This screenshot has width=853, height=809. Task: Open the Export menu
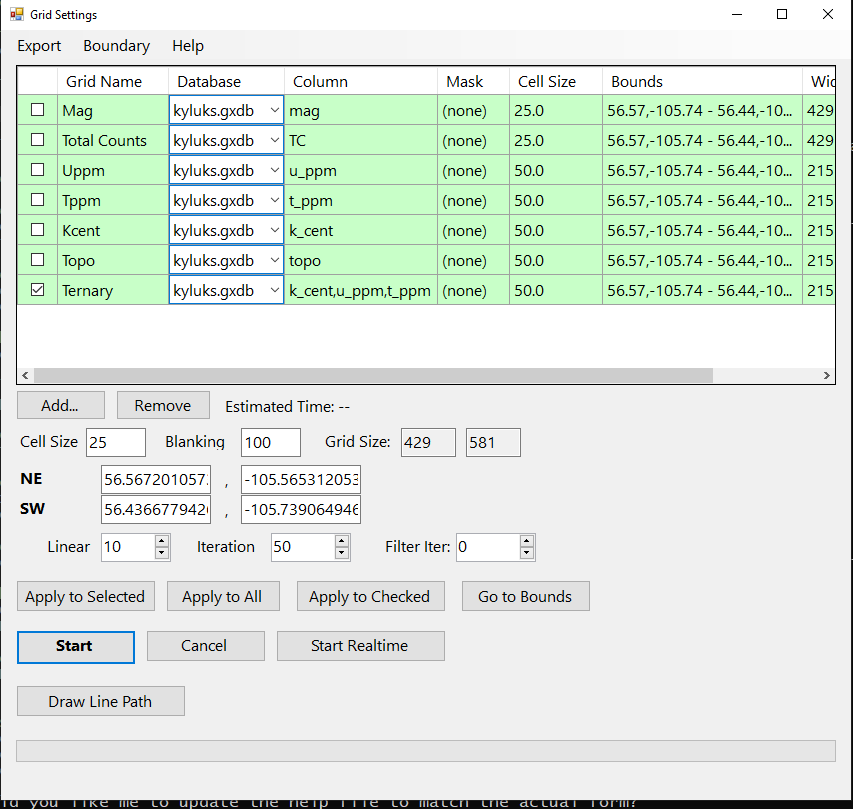39,46
